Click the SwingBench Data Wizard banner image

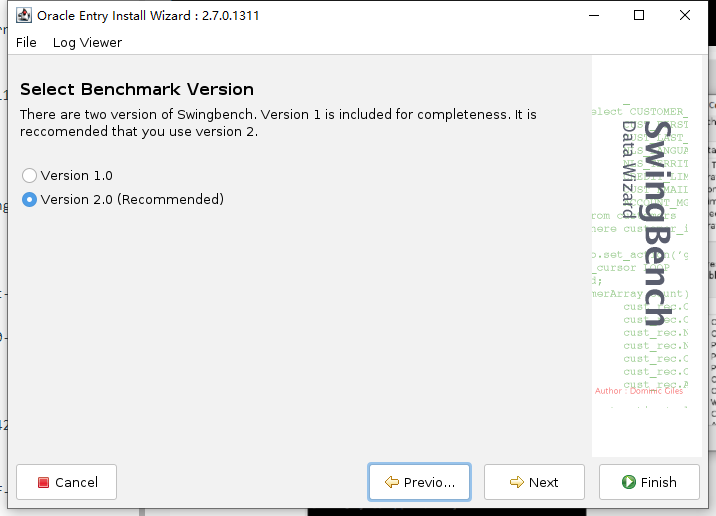pos(647,256)
